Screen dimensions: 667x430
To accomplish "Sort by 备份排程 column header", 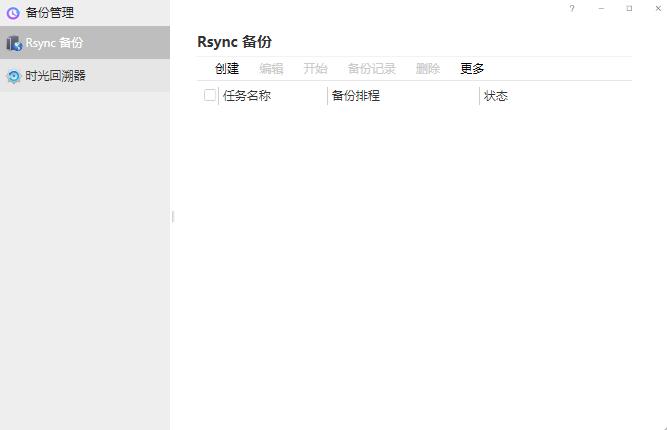I will tap(356, 96).
